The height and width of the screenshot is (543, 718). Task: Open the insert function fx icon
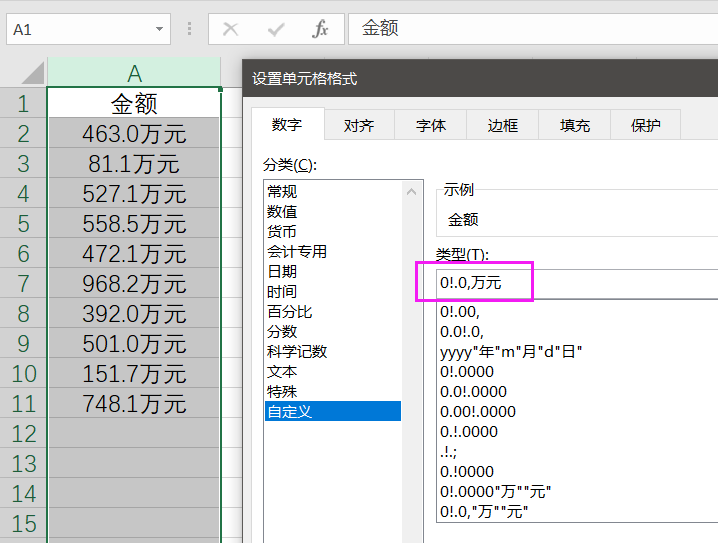point(320,29)
